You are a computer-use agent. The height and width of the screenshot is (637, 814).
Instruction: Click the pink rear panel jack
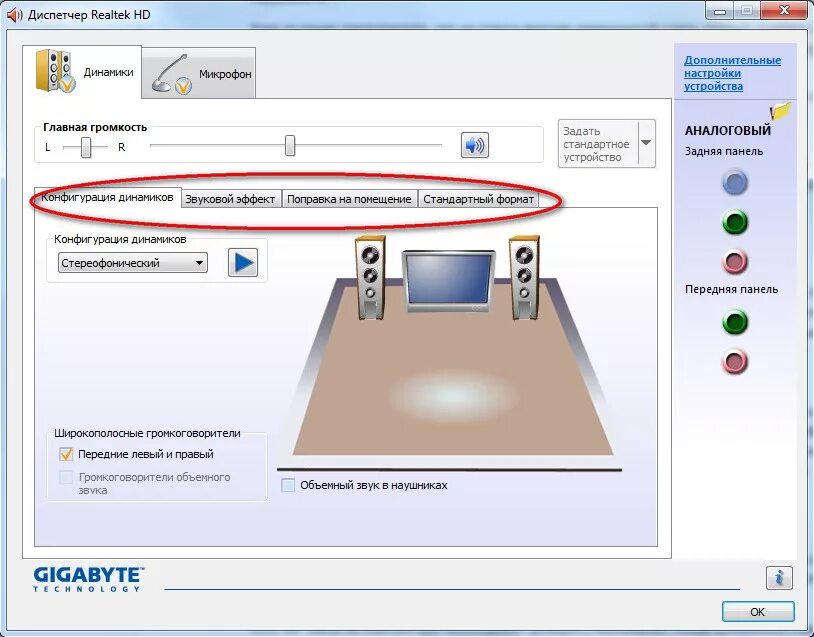(x=735, y=262)
